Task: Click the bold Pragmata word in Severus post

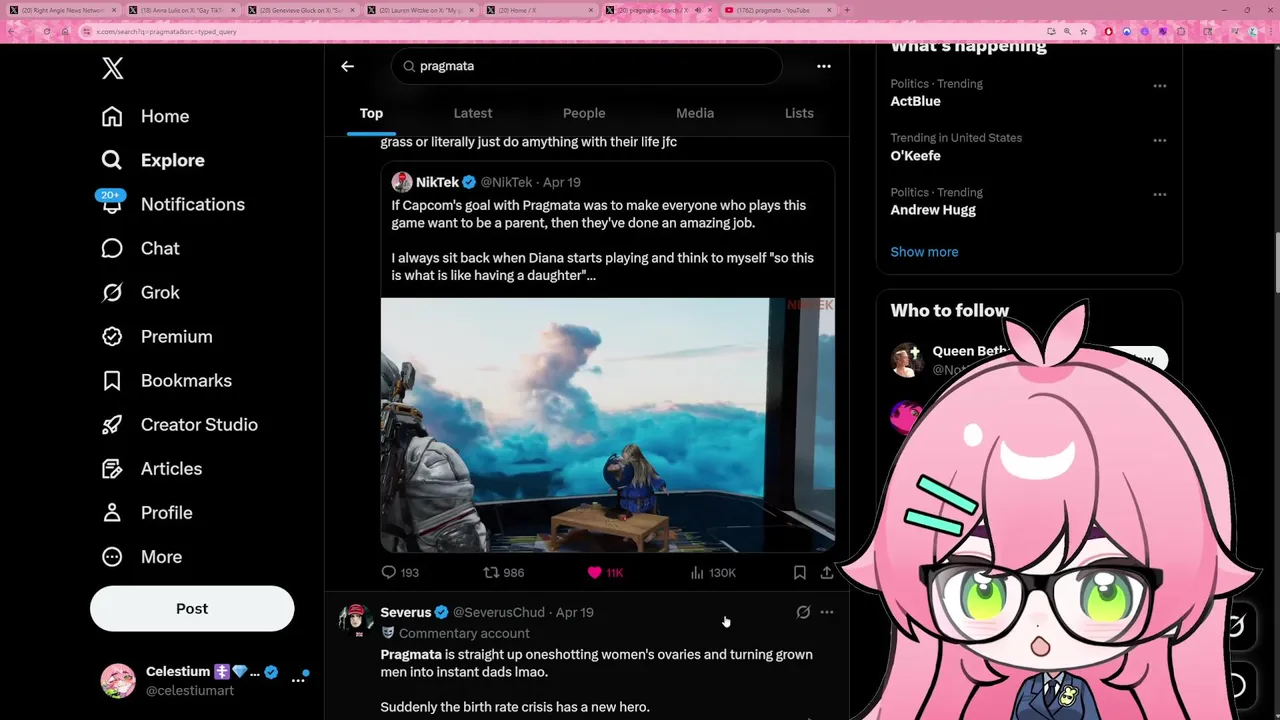Action: click(411, 654)
